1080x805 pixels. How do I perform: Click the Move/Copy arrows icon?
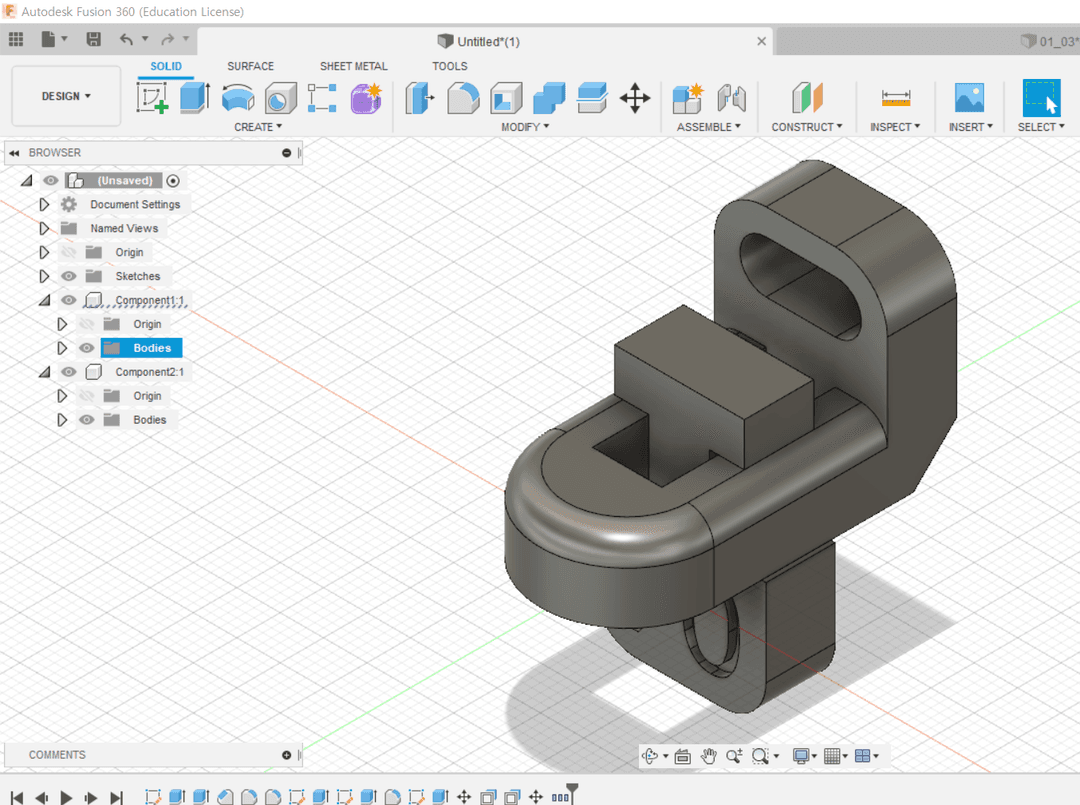coord(635,98)
